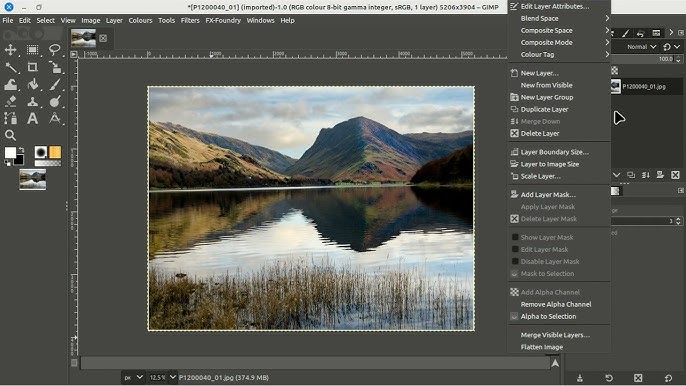Swap foreground and background colours
Viewport: 686px width, 386px height.
click(21, 150)
